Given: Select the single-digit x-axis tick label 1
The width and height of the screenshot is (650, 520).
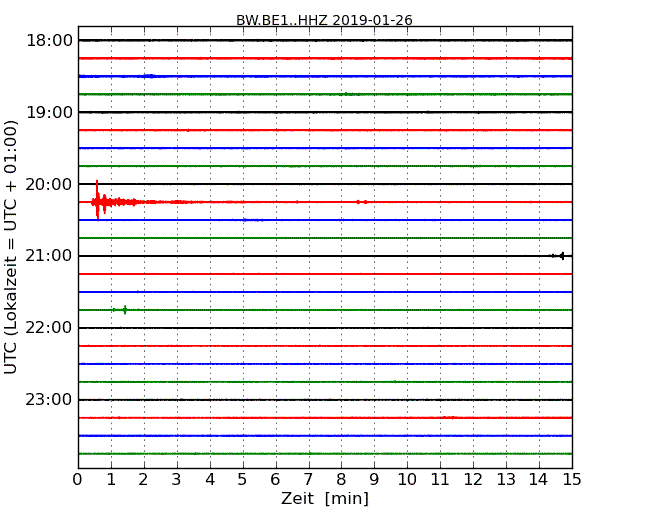Looking at the screenshot, I should coord(111,479).
